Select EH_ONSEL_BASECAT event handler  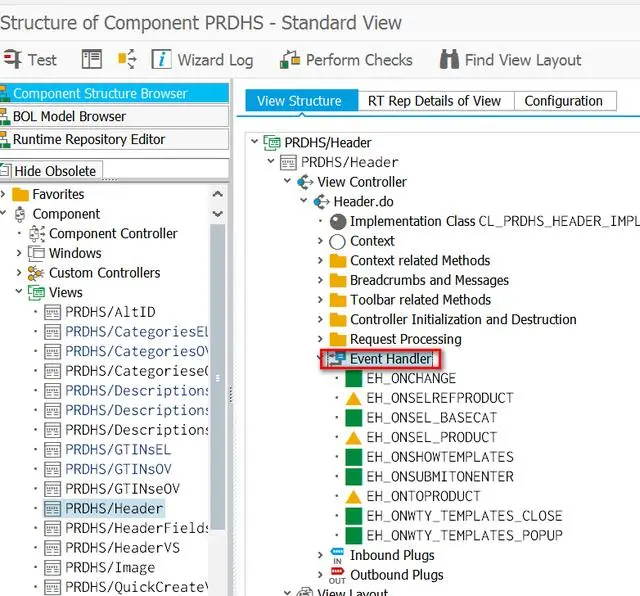point(432,418)
